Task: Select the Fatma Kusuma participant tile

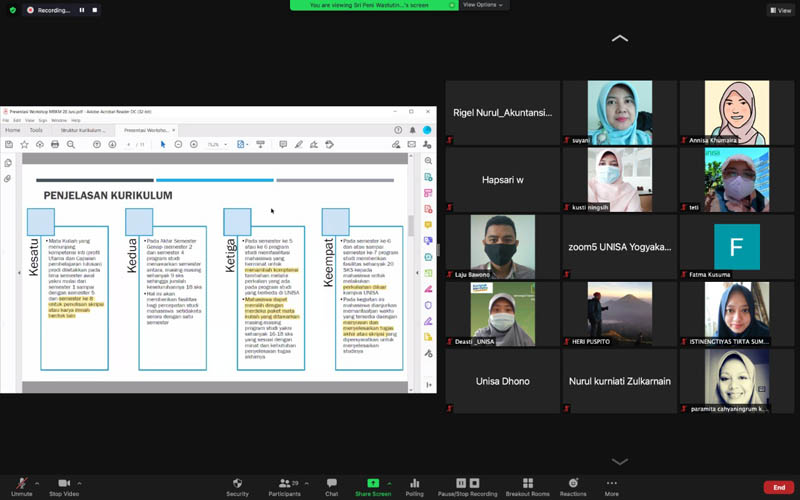Action: [x=737, y=247]
